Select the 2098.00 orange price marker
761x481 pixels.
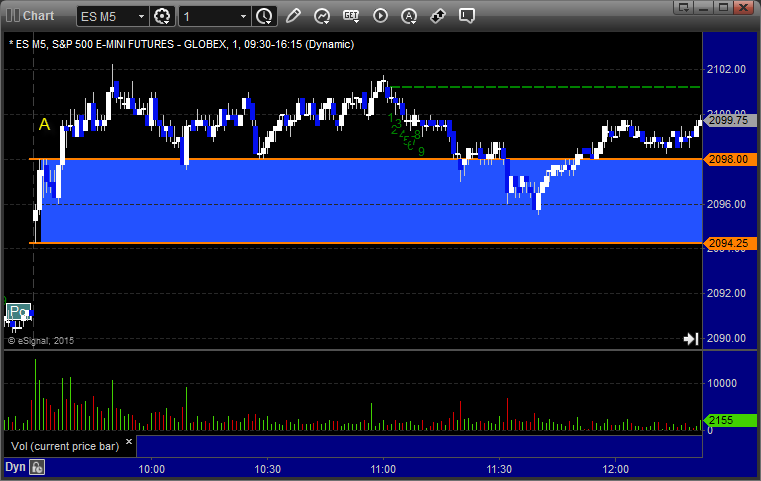pyautogui.click(x=730, y=159)
